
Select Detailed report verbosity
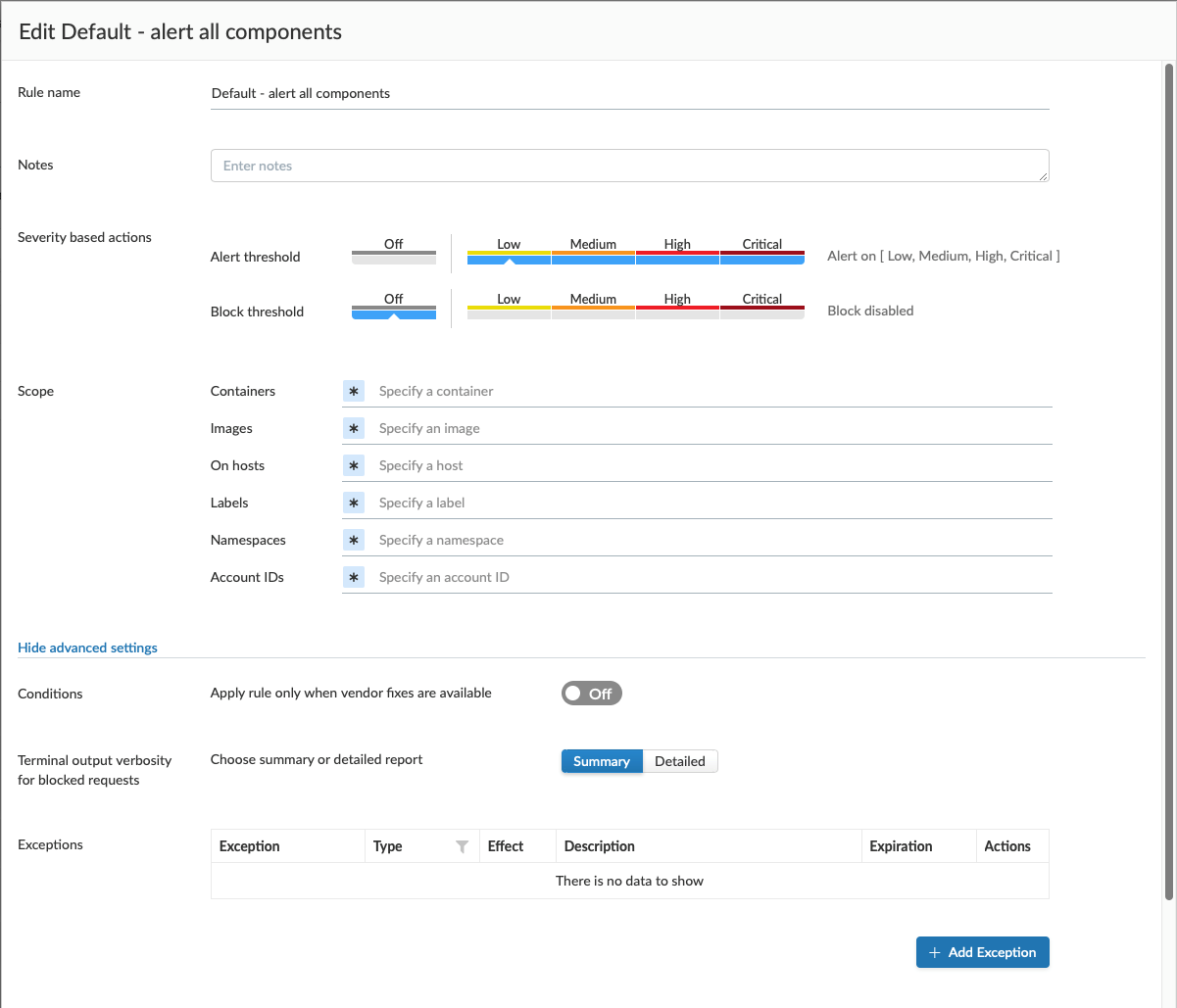(680, 761)
